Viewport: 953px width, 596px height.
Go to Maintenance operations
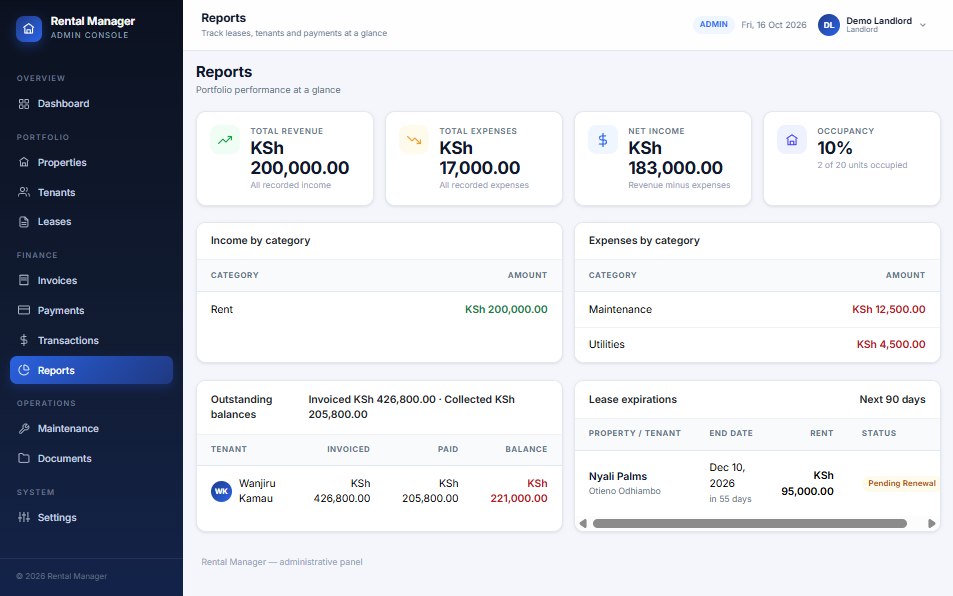point(91,428)
